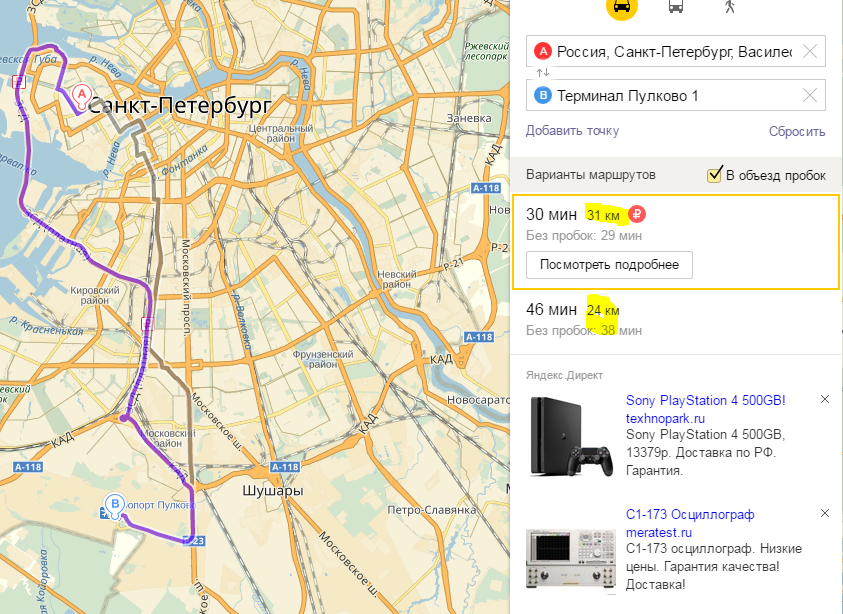Click Шушары label on the map
Image resolution: width=843 pixels, height=614 pixels.
273,490
